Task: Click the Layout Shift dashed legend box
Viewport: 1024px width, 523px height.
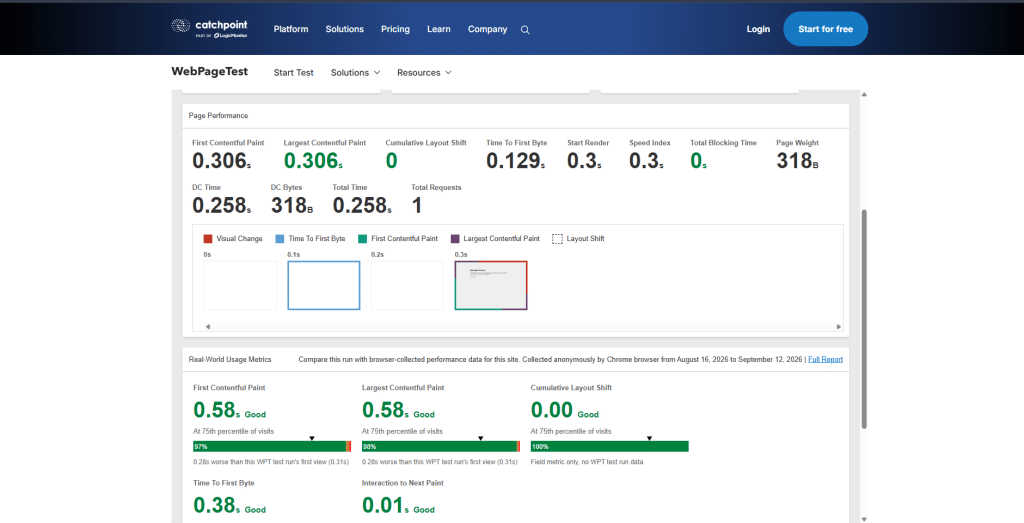Action: tap(557, 239)
